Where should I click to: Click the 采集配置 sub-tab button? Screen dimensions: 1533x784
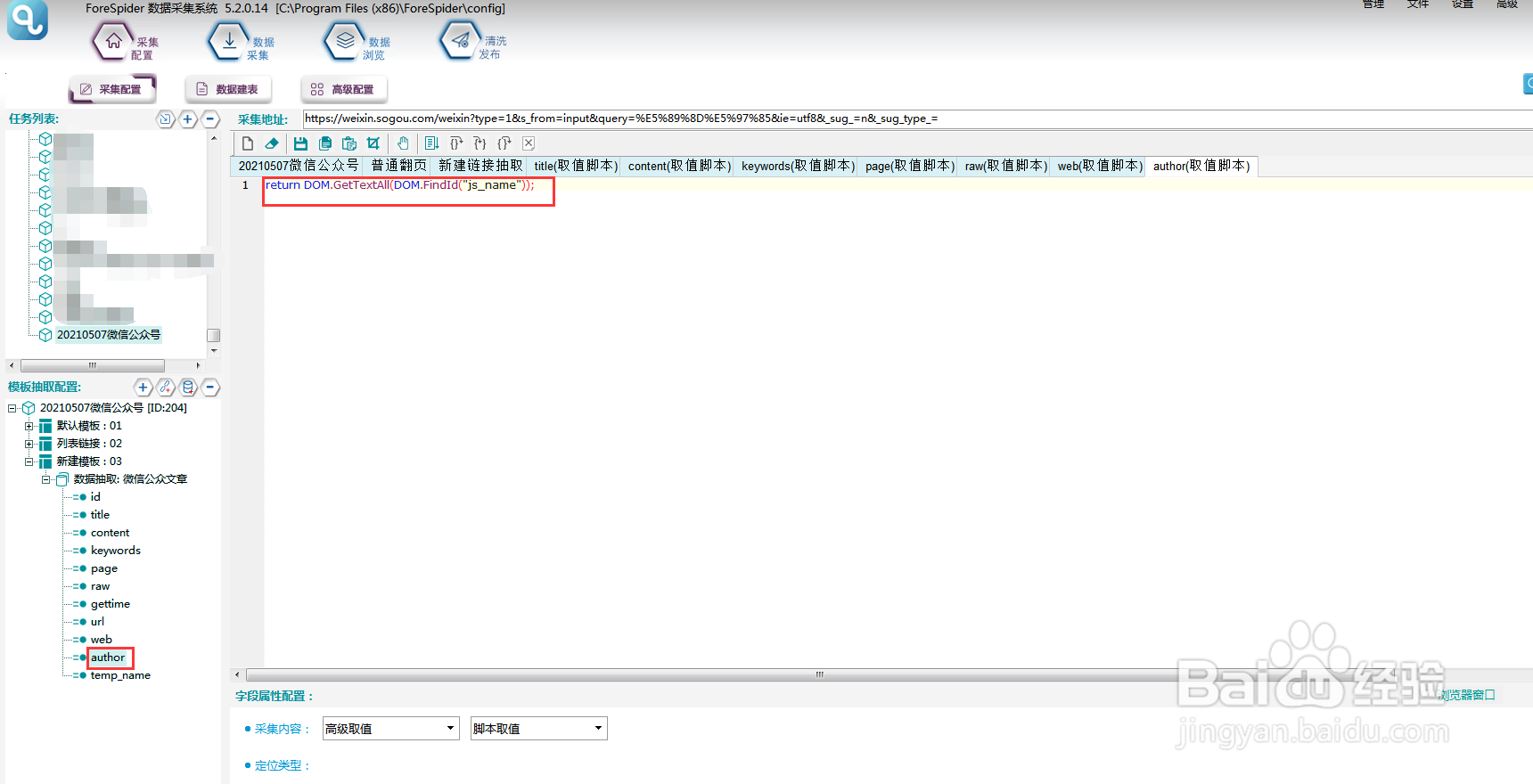112,89
